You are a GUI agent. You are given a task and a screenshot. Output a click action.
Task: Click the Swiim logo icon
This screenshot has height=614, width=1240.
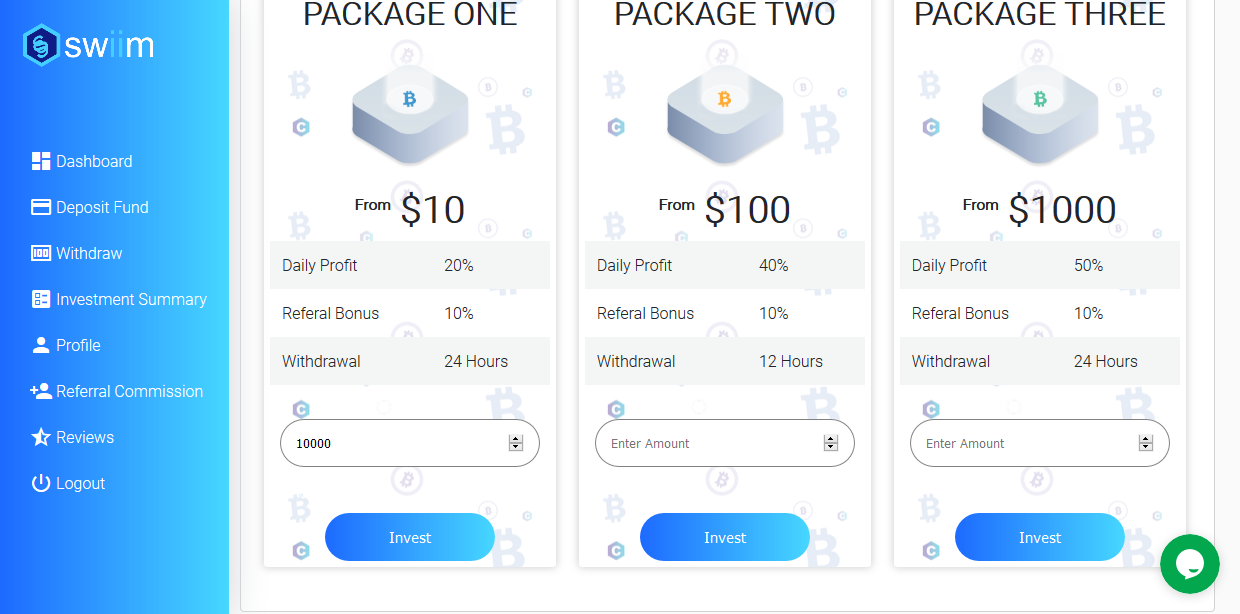point(41,45)
